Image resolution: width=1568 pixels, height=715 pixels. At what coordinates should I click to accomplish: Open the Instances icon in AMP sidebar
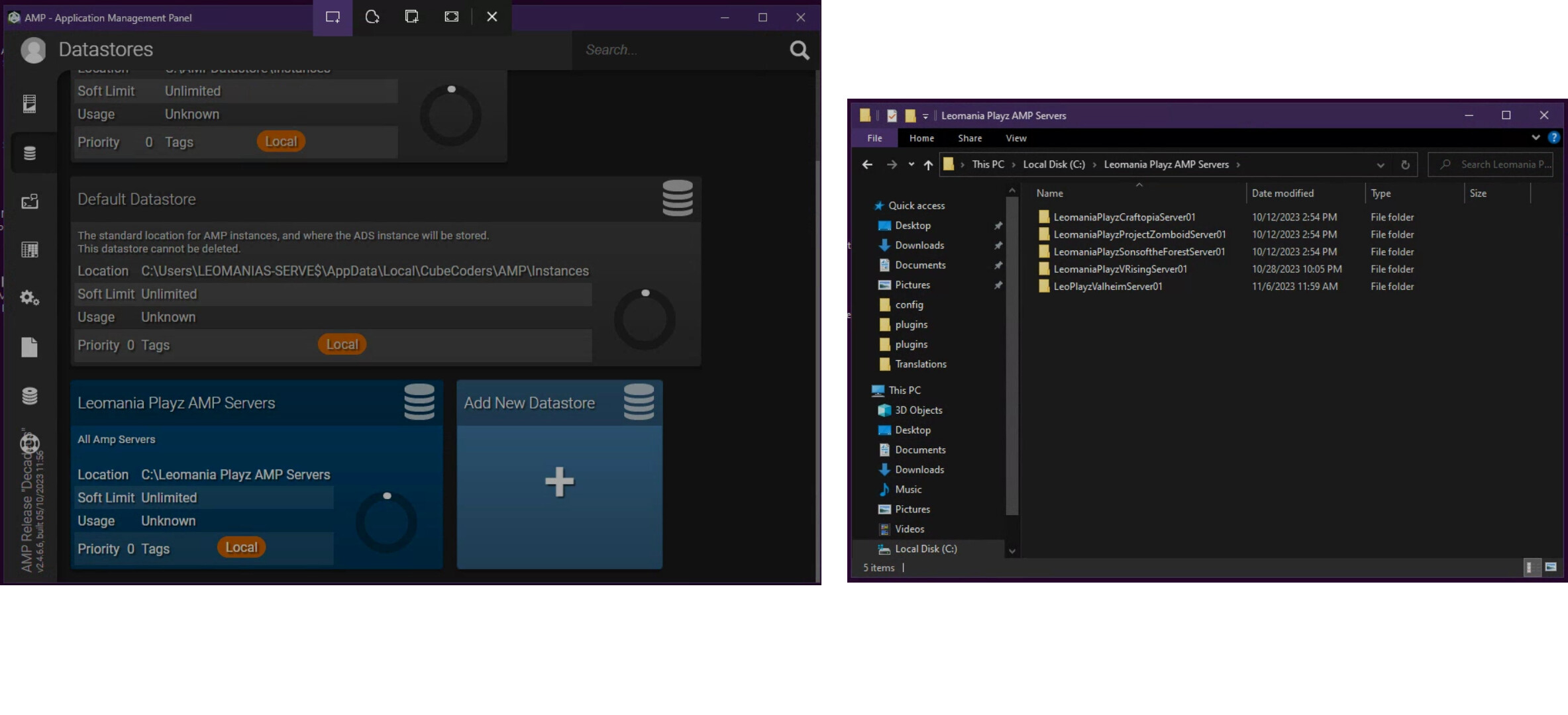coord(30,103)
